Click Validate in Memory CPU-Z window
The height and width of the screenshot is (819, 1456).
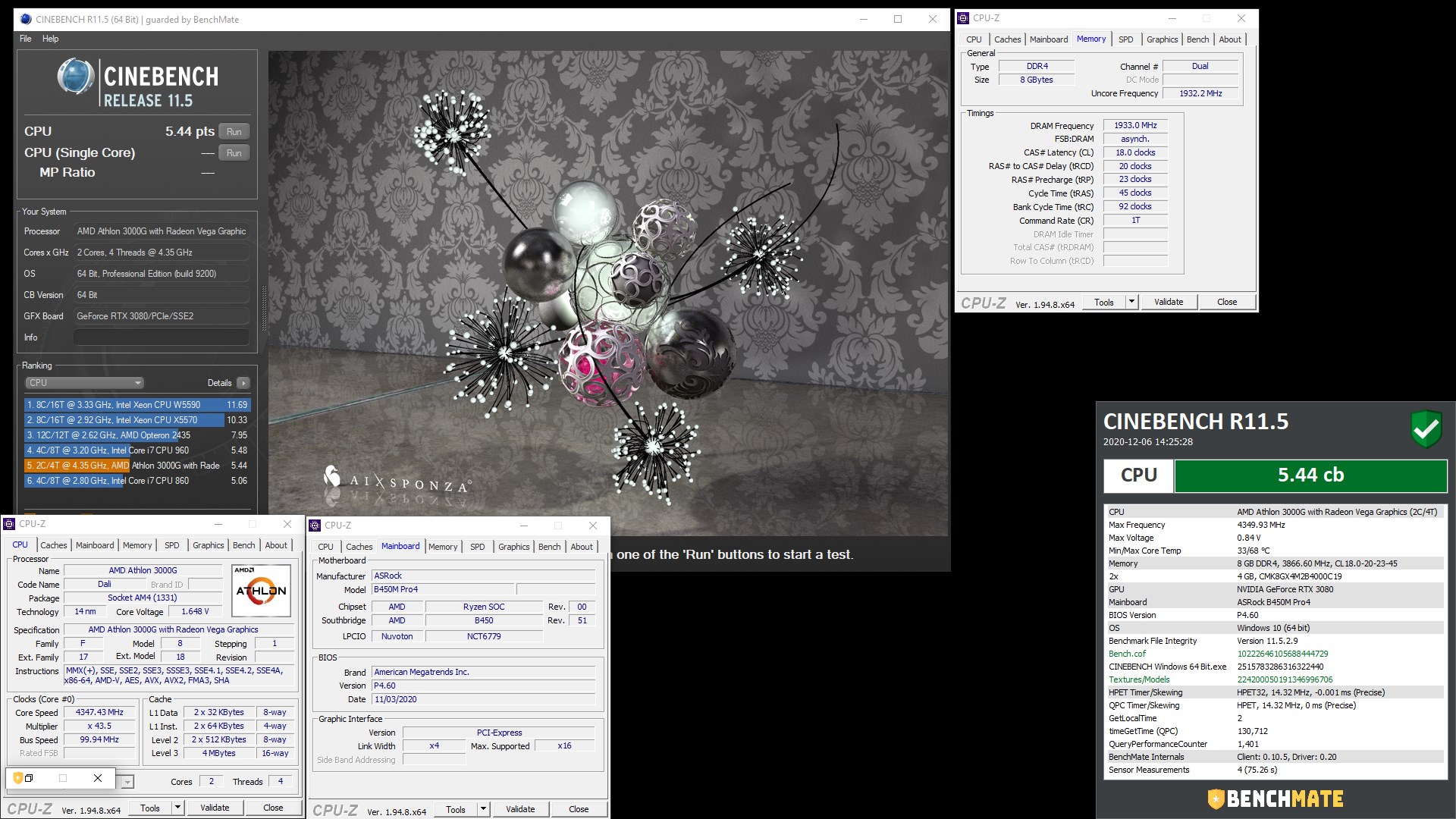point(1169,302)
